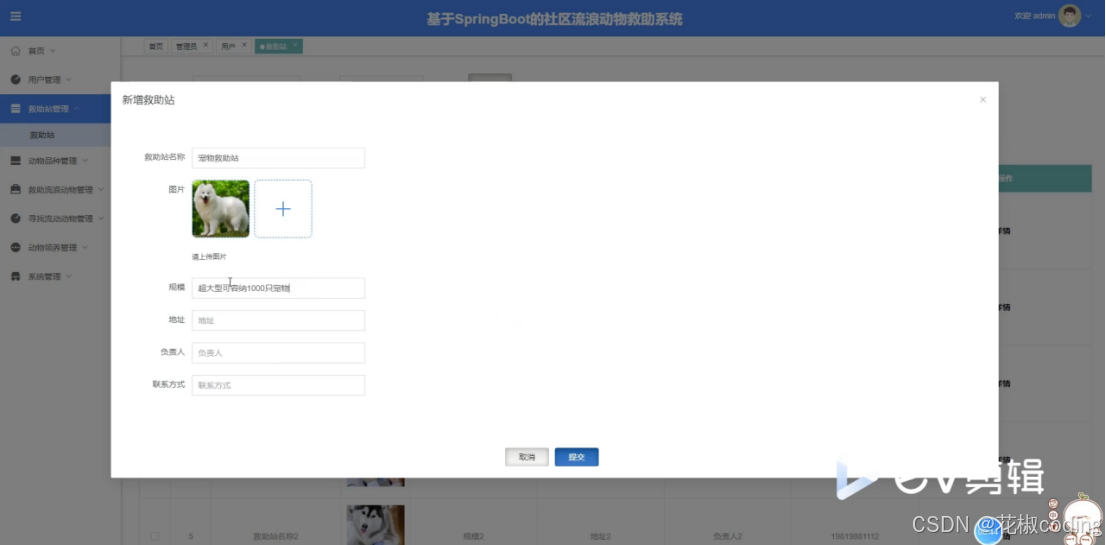Collapse the 救助站管理 sidebar menu
This screenshot has height=545, width=1106.
coord(76,109)
